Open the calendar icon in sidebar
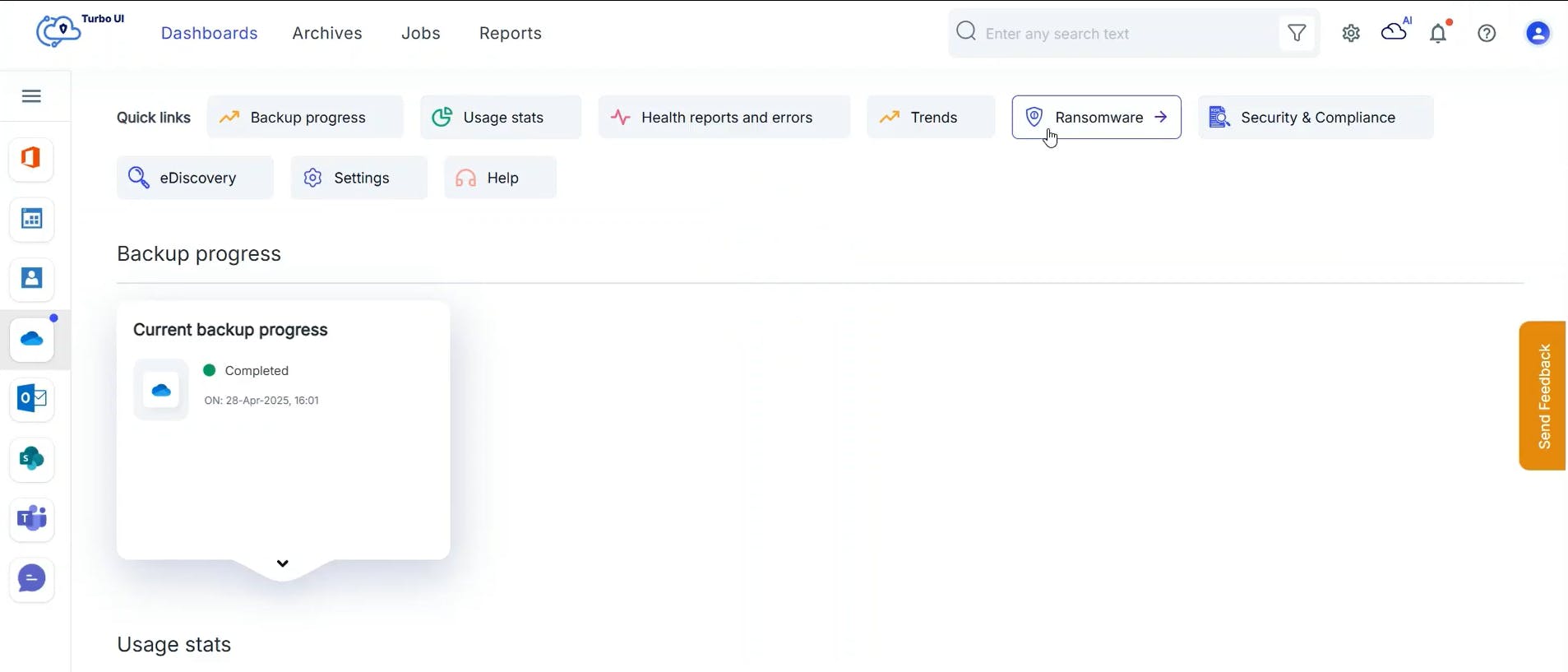Screen dimensions: 1568x672 tap(31, 219)
